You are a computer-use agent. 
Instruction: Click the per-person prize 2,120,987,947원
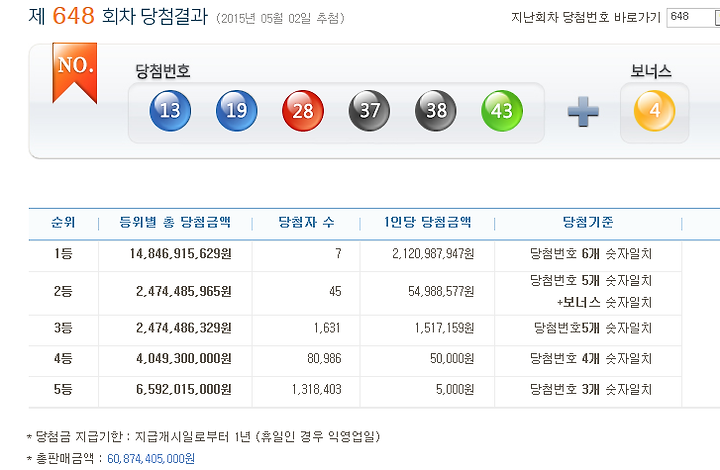pos(433,253)
